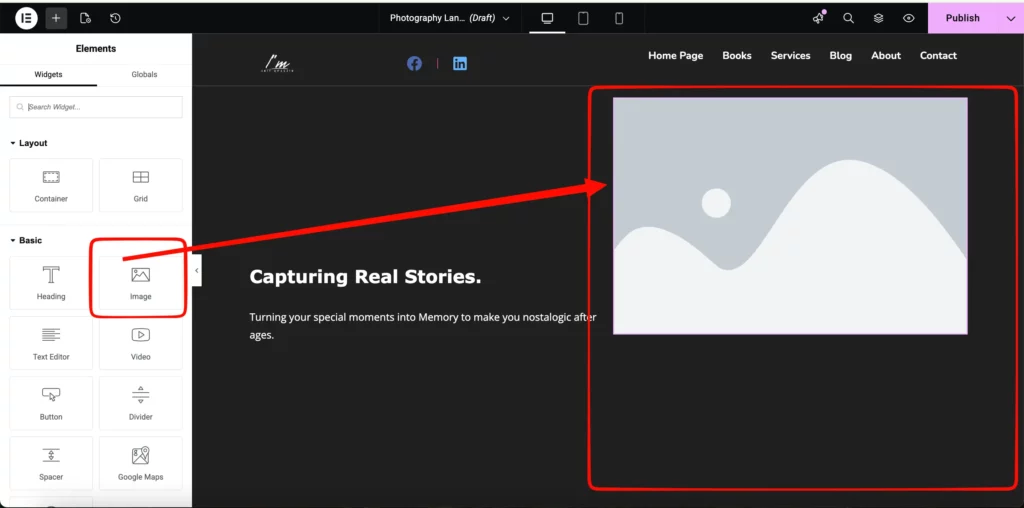Open the Books menu link
This screenshot has width=1024, height=508.
pyautogui.click(x=737, y=56)
